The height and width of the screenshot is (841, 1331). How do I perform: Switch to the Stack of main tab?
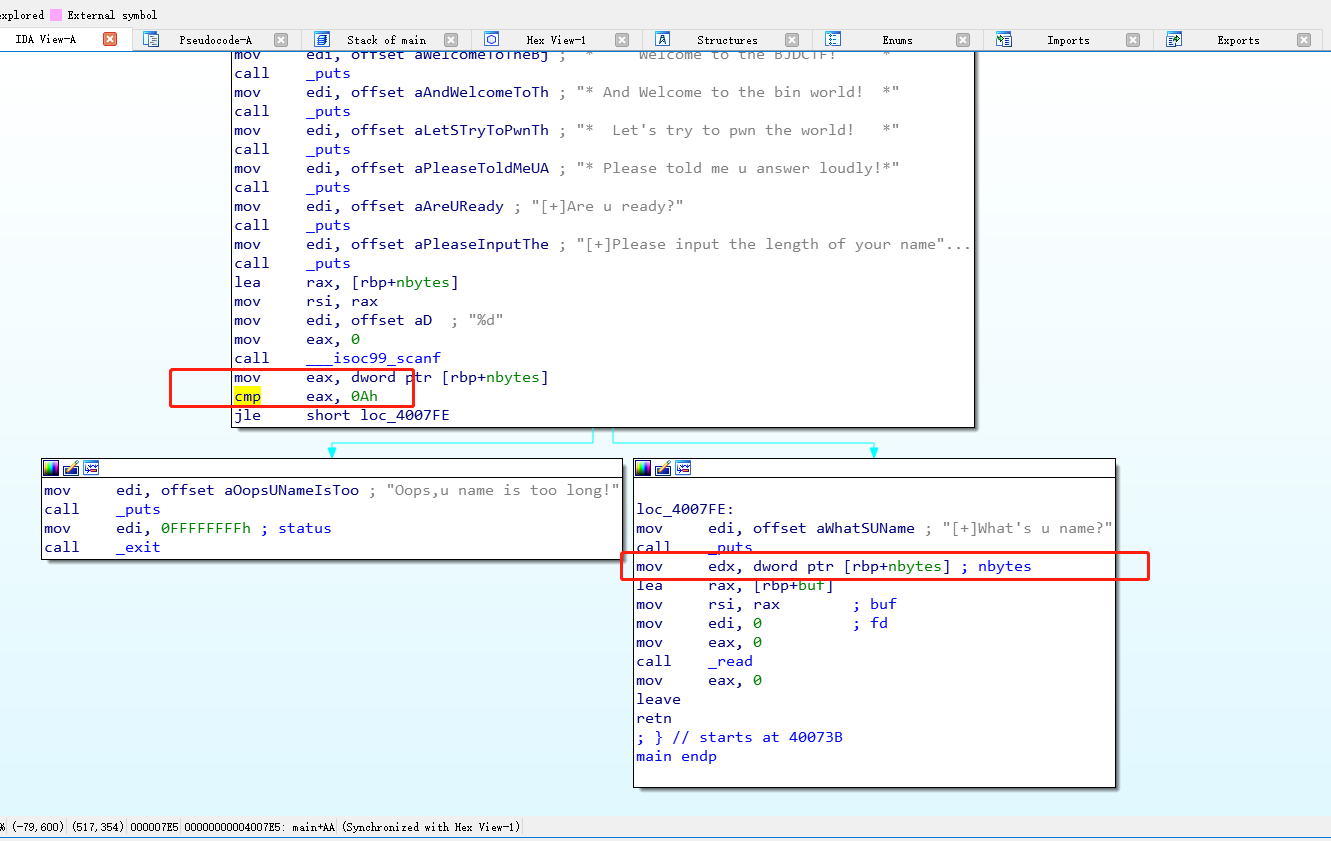click(x=386, y=40)
